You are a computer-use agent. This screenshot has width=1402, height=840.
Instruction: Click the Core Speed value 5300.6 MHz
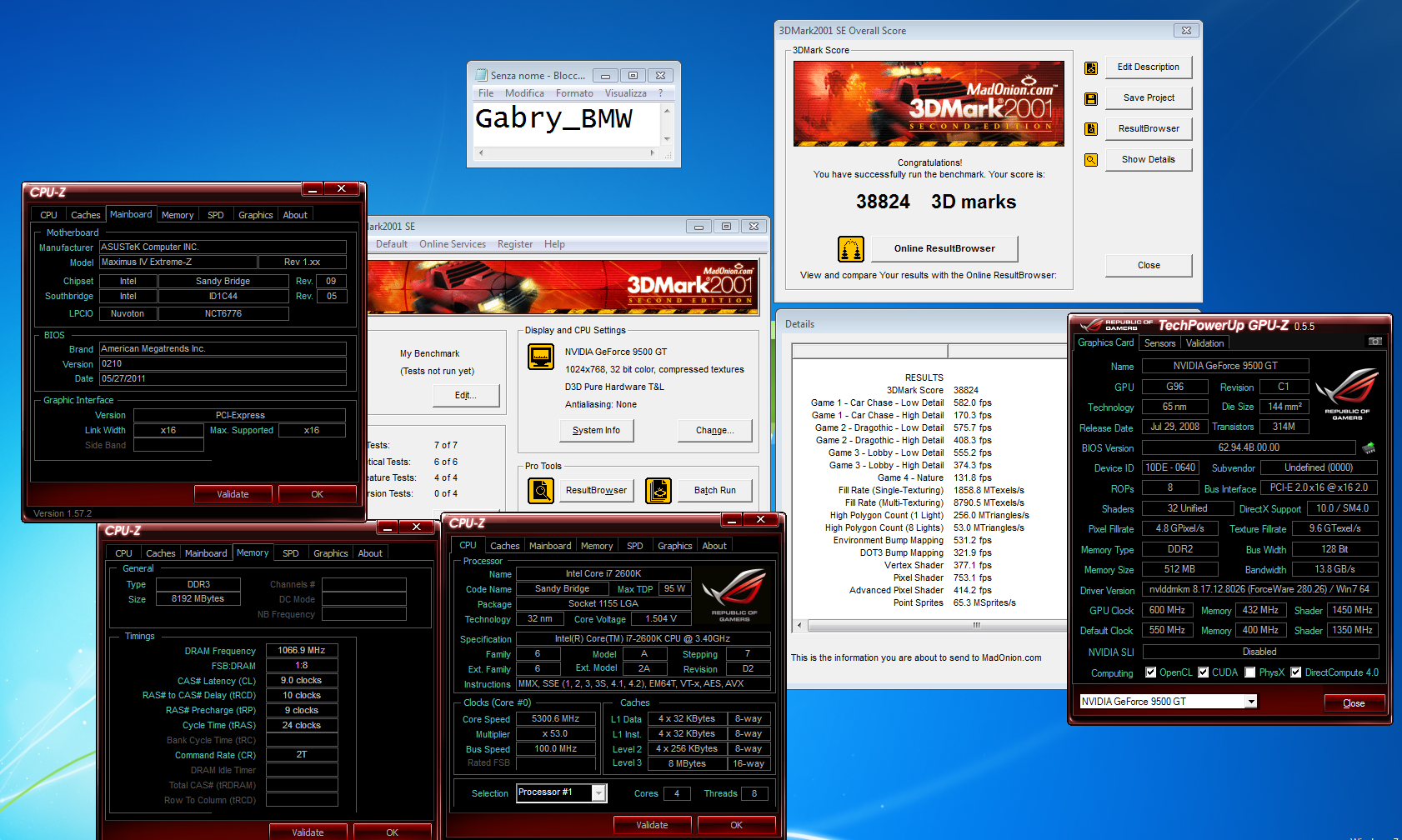556,719
